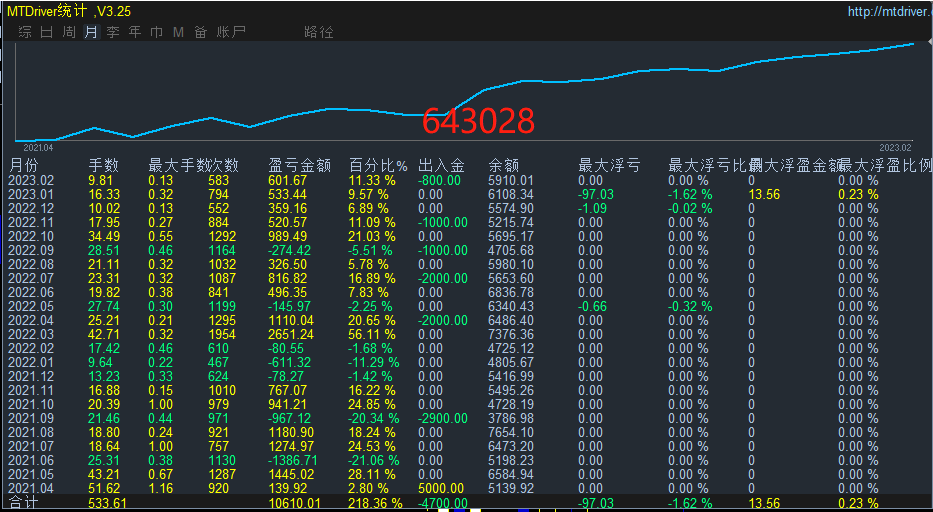
Task: Select the 2023.02 month row label
Action: (31, 180)
